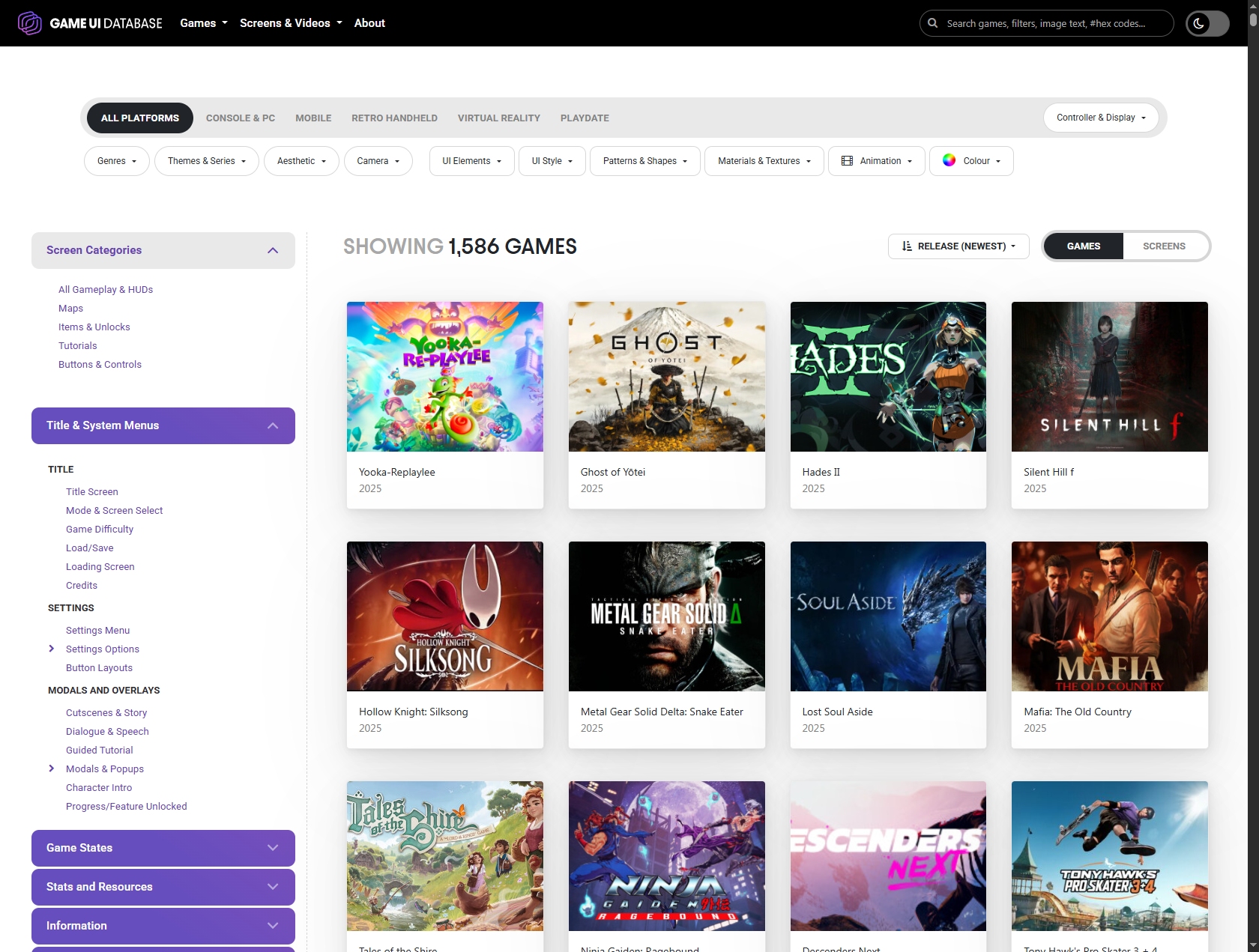Select the Console & PC platform tab

pyautogui.click(x=241, y=118)
